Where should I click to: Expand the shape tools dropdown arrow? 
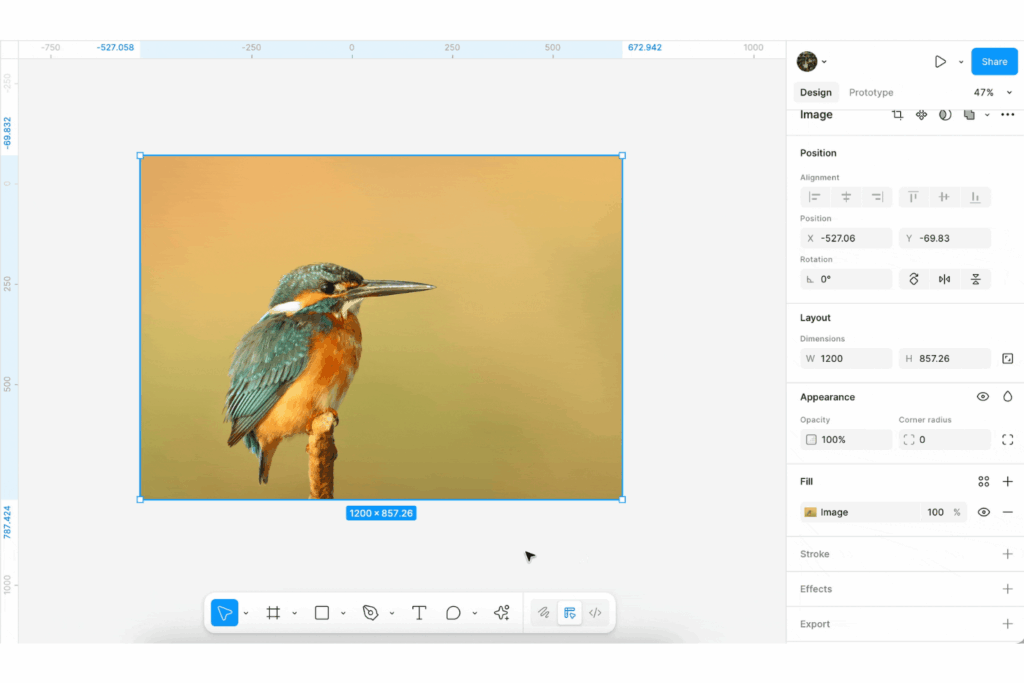click(x=343, y=614)
